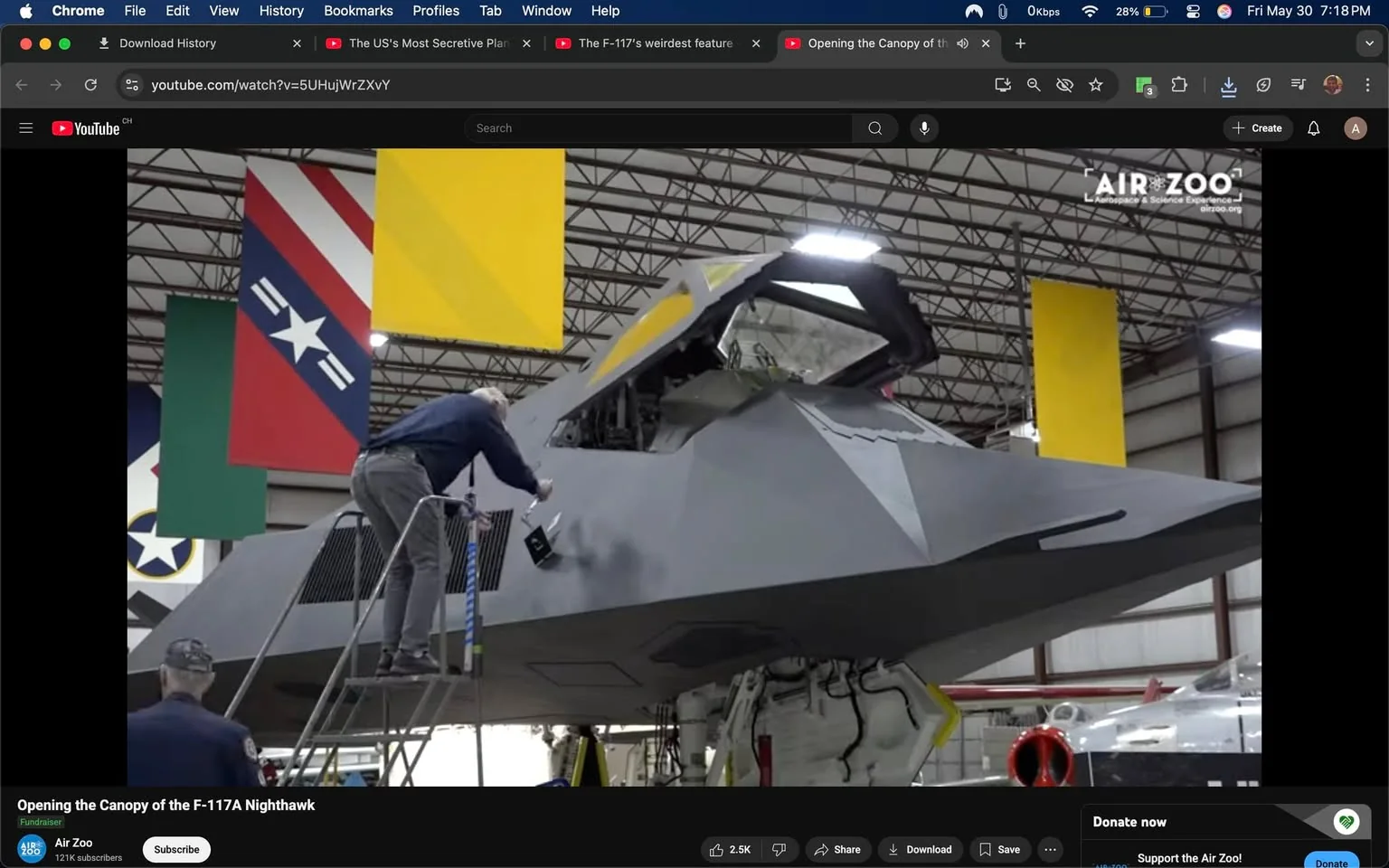Click the Fundraiser badge
Screen dimensions: 1389x868
pos(41,822)
